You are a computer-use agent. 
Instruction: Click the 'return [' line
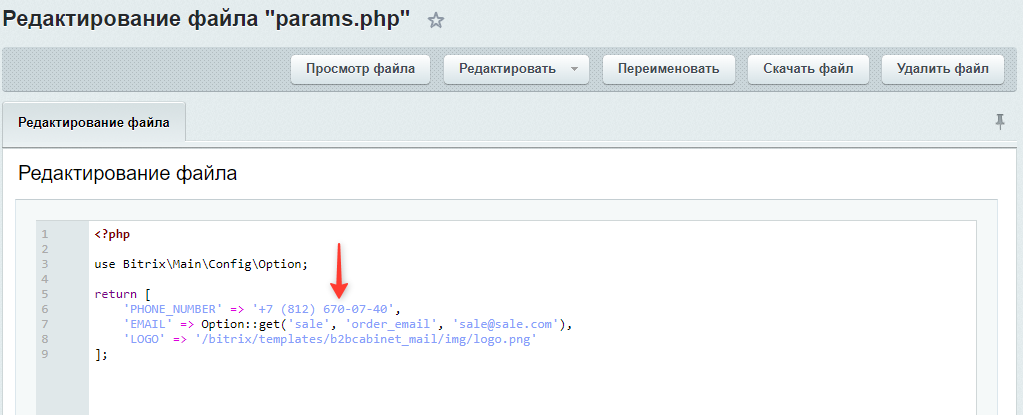(x=123, y=294)
